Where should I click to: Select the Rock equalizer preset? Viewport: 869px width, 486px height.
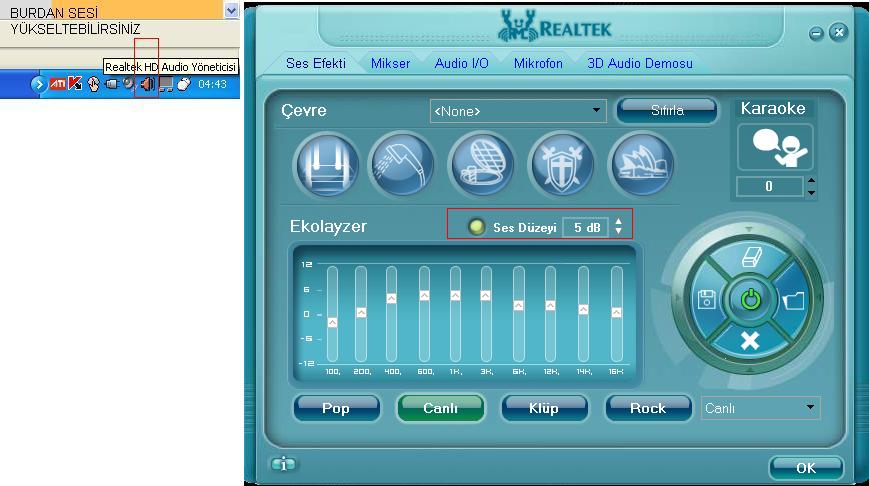click(x=648, y=408)
